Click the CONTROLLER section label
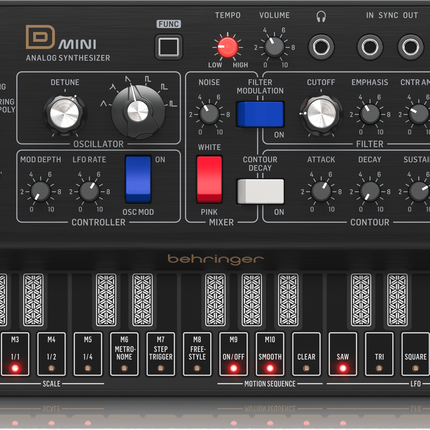 pos(98,222)
